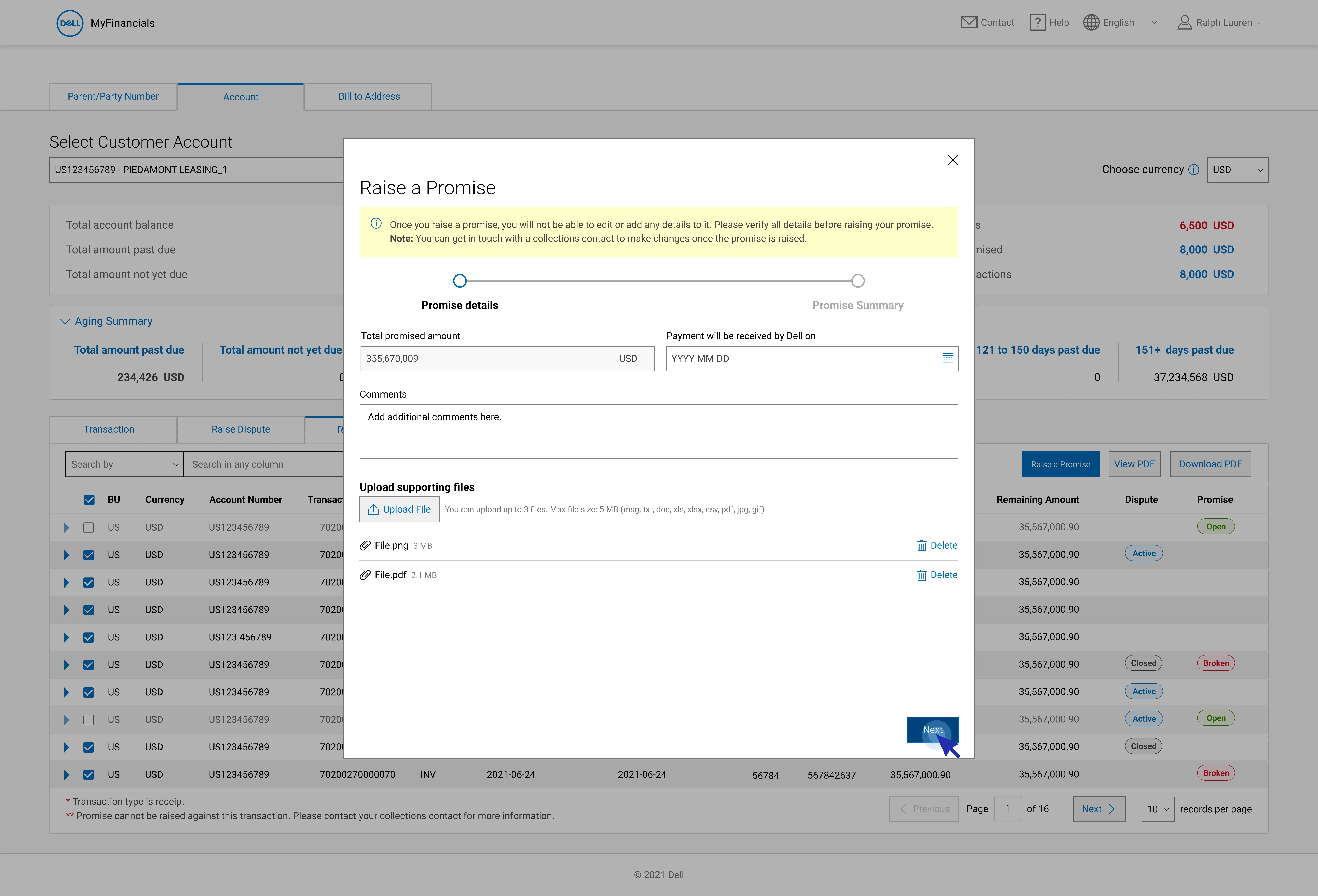The height and width of the screenshot is (896, 1318).
Task: Click trash icon for File.pdf
Action: (x=922, y=575)
